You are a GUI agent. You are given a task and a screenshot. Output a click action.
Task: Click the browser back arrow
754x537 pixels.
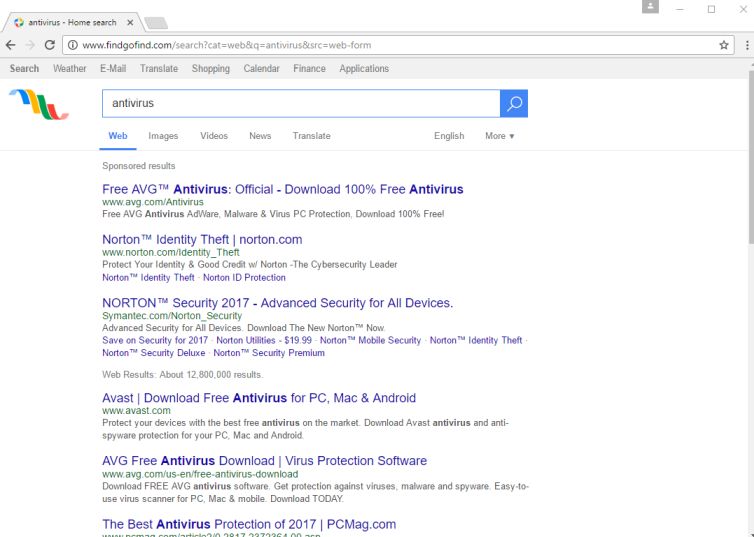[x=11, y=45]
